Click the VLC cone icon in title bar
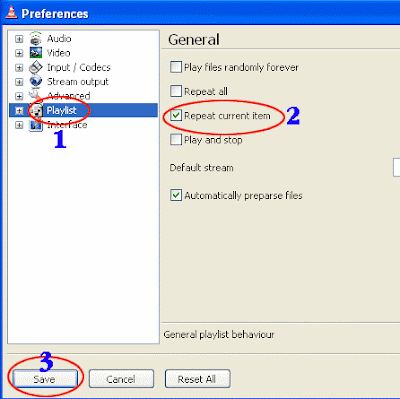 (x=11, y=12)
